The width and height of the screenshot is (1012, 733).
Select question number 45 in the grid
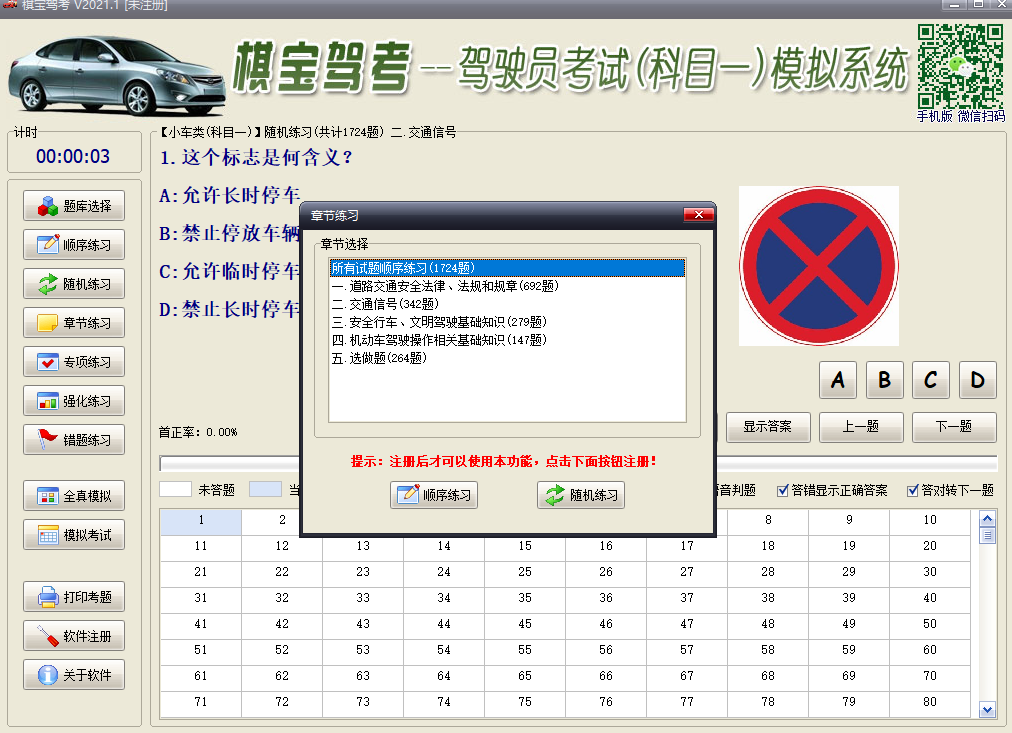(x=525, y=624)
